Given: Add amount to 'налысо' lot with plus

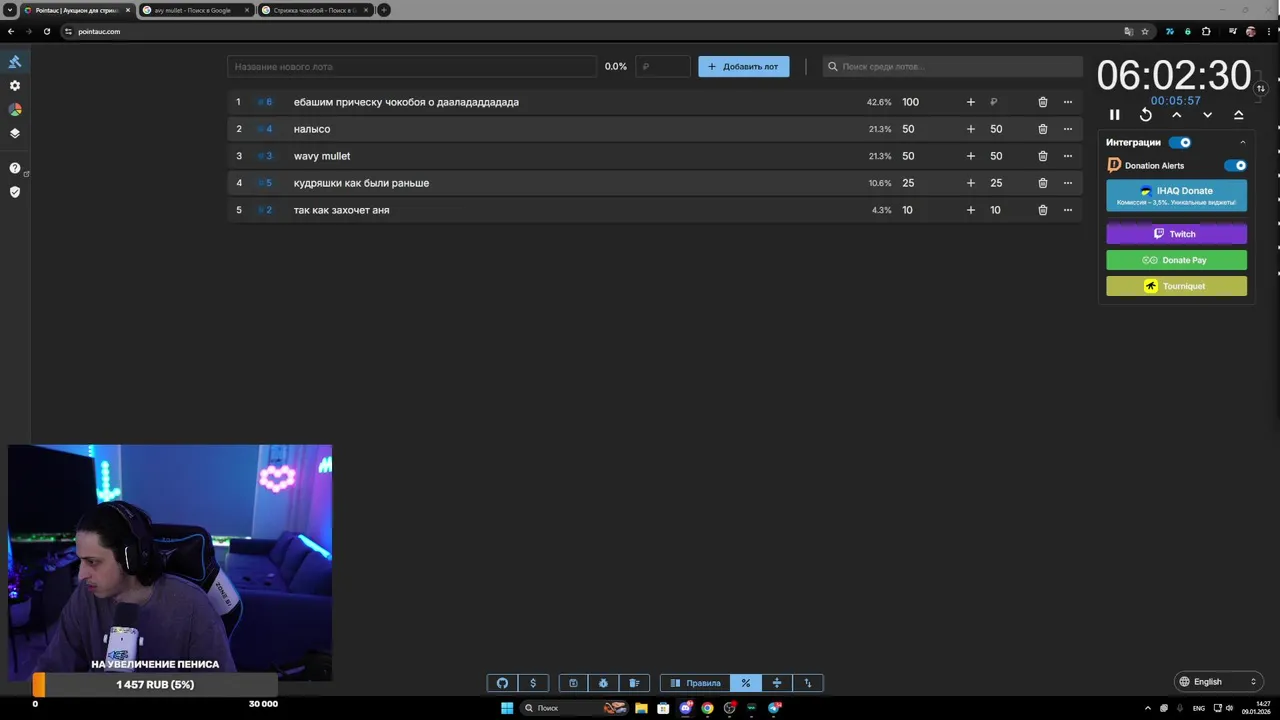Looking at the screenshot, I should pyautogui.click(x=970, y=129).
